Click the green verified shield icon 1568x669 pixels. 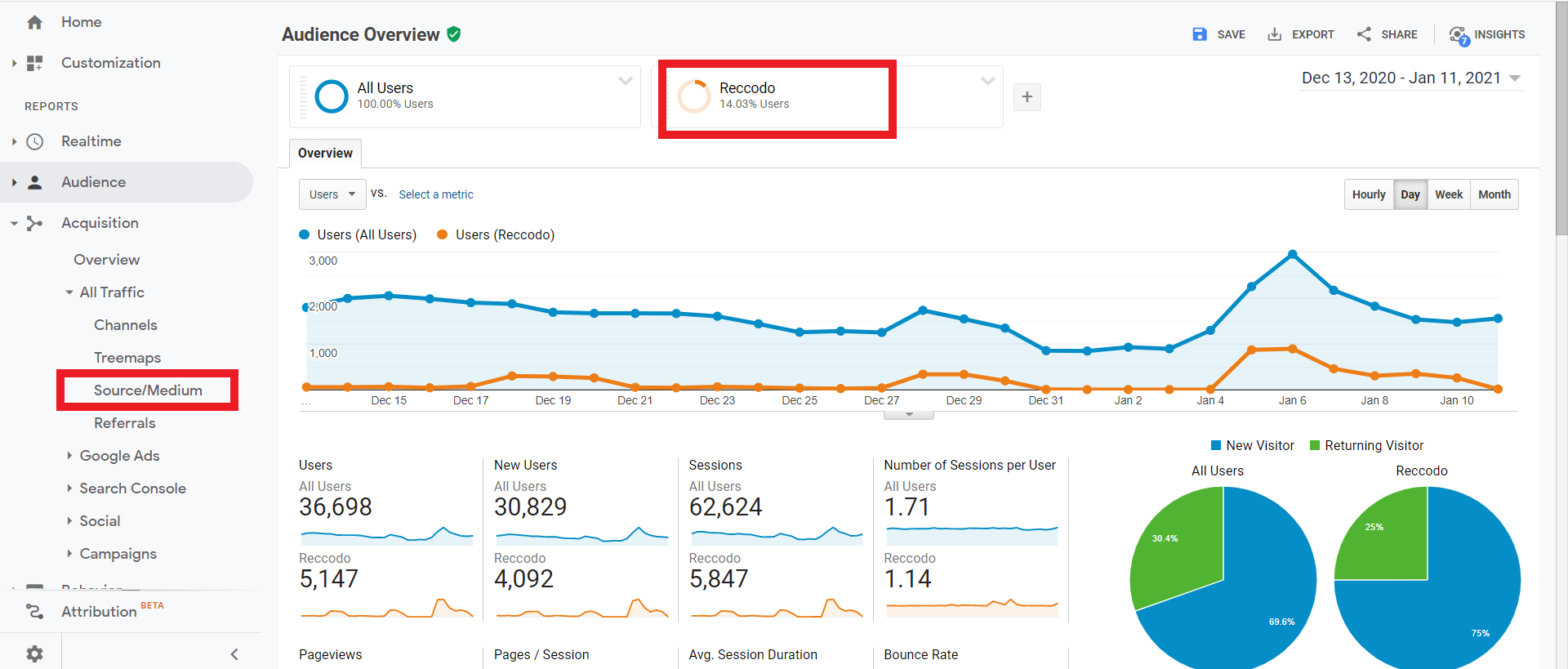[454, 34]
